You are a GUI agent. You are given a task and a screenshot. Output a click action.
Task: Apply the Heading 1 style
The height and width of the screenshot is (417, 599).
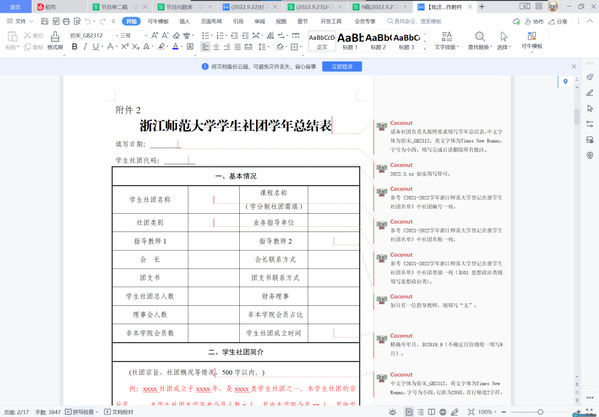[x=350, y=41]
